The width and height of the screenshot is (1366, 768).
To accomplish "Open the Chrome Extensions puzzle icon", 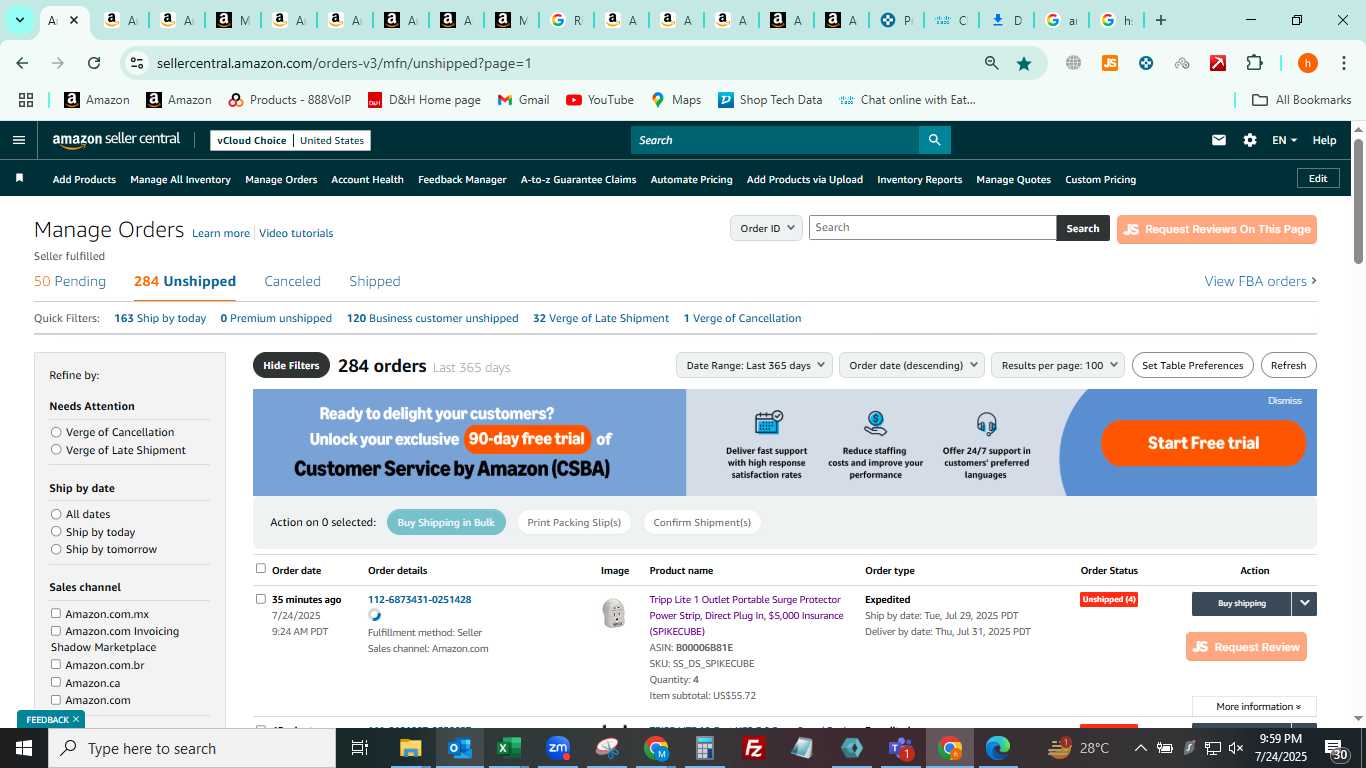I will [x=1254, y=63].
